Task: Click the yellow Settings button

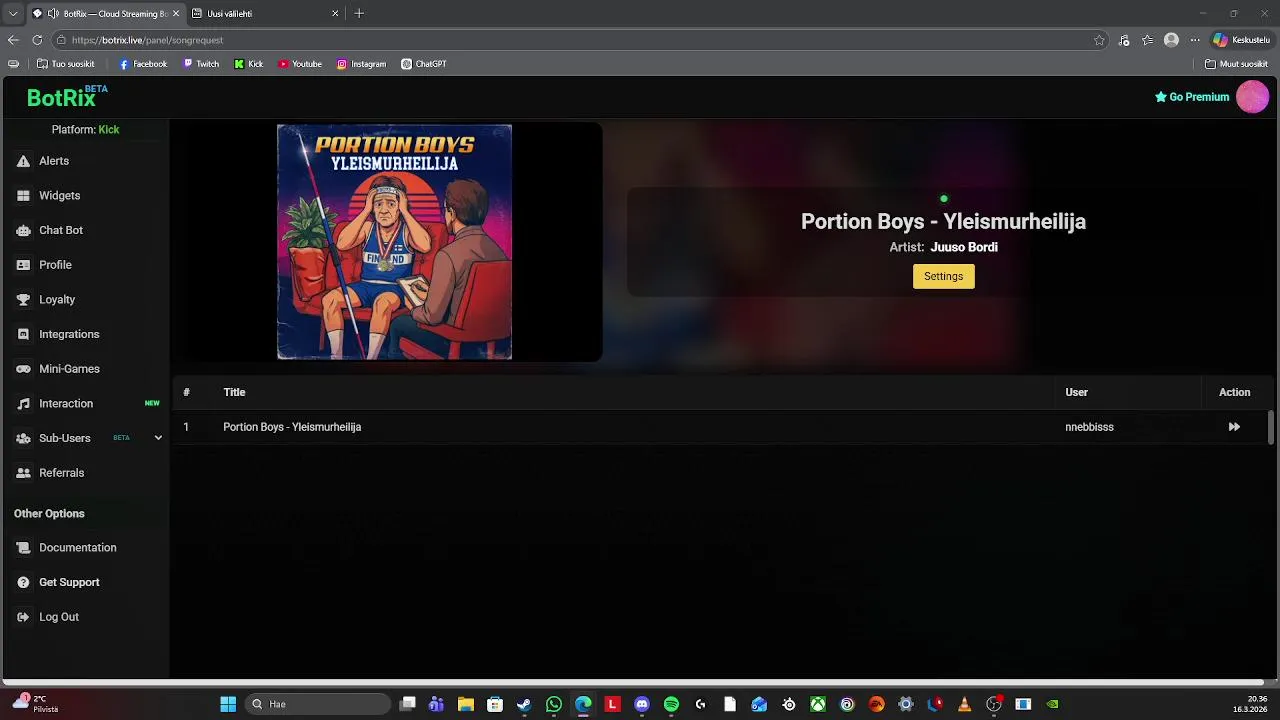Action: click(943, 276)
